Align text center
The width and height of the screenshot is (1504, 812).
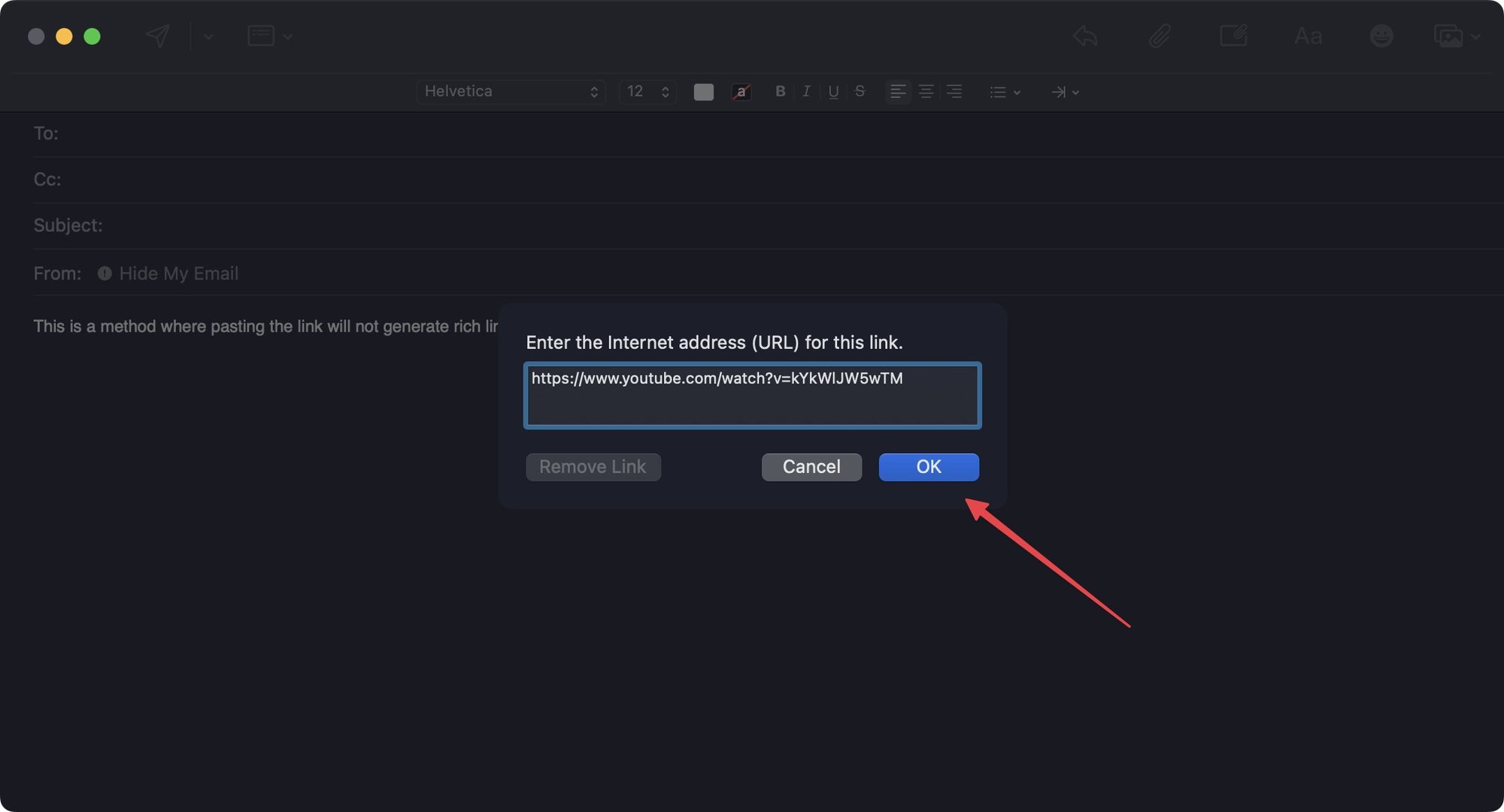coord(926,92)
